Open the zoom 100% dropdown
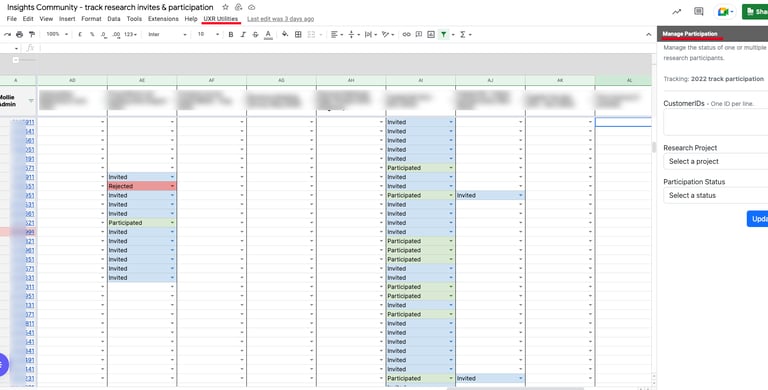768x390 pixels. 57,34
